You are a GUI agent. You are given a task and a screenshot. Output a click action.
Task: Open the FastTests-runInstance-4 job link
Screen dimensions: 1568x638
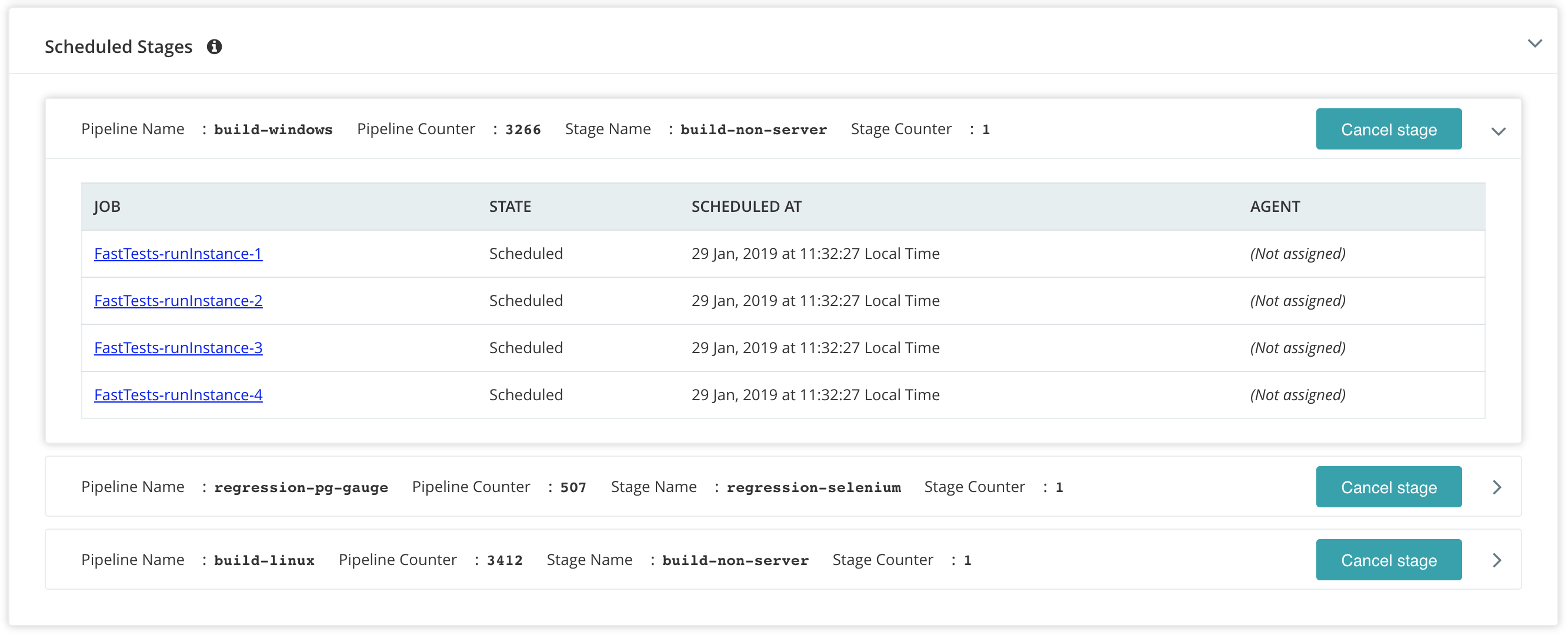tap(178, 395)
